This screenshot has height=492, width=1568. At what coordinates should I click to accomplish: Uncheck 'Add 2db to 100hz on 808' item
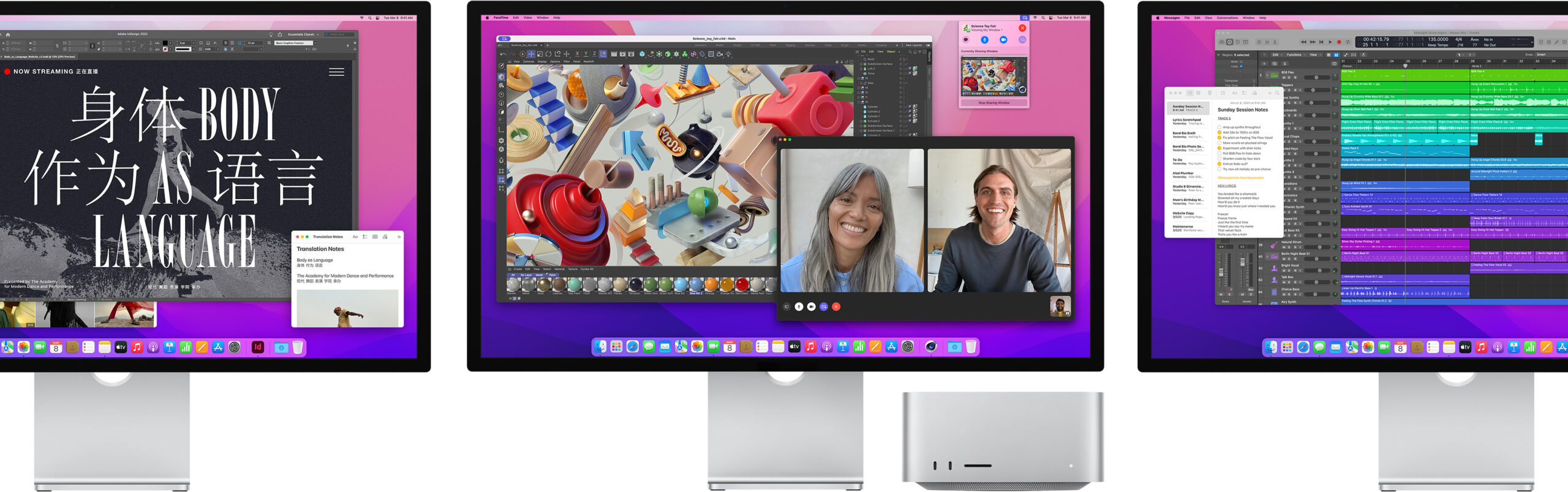pos(1219,132)
